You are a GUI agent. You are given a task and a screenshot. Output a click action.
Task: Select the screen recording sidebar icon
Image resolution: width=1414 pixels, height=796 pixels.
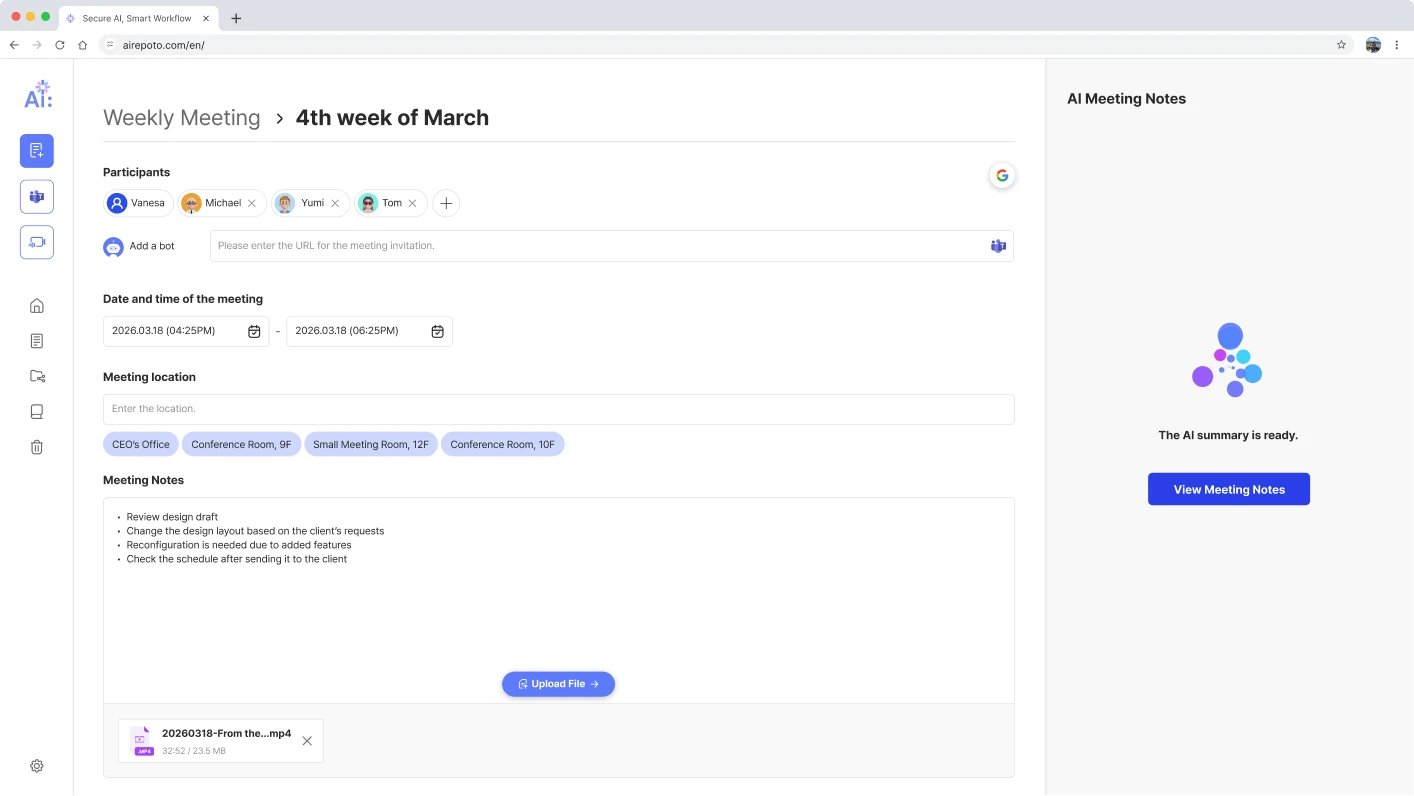click(37, 242)
